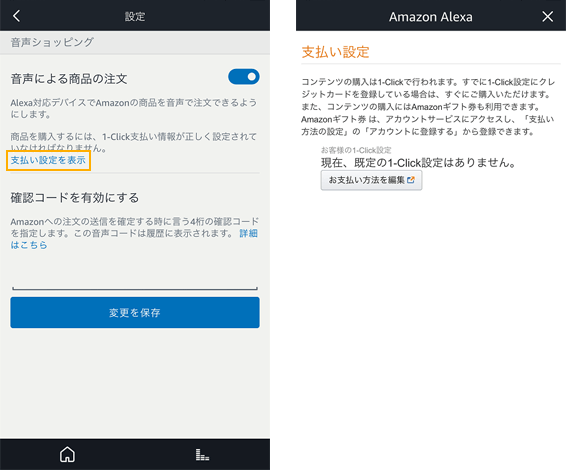The image size is (566, 470).
Task: Click the 確認コードを有効にする heading
Action: click(75, 198)
